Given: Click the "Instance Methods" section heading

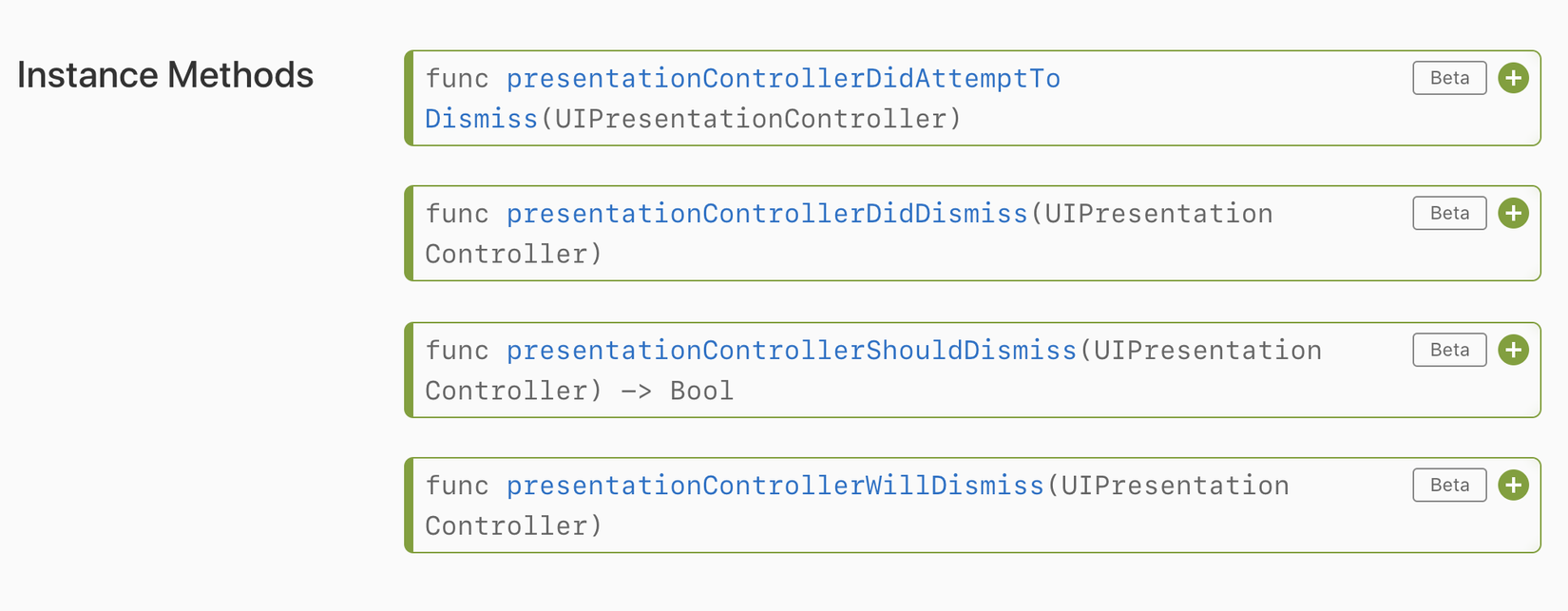Looking at the screenshot, I should coord(165,75).
